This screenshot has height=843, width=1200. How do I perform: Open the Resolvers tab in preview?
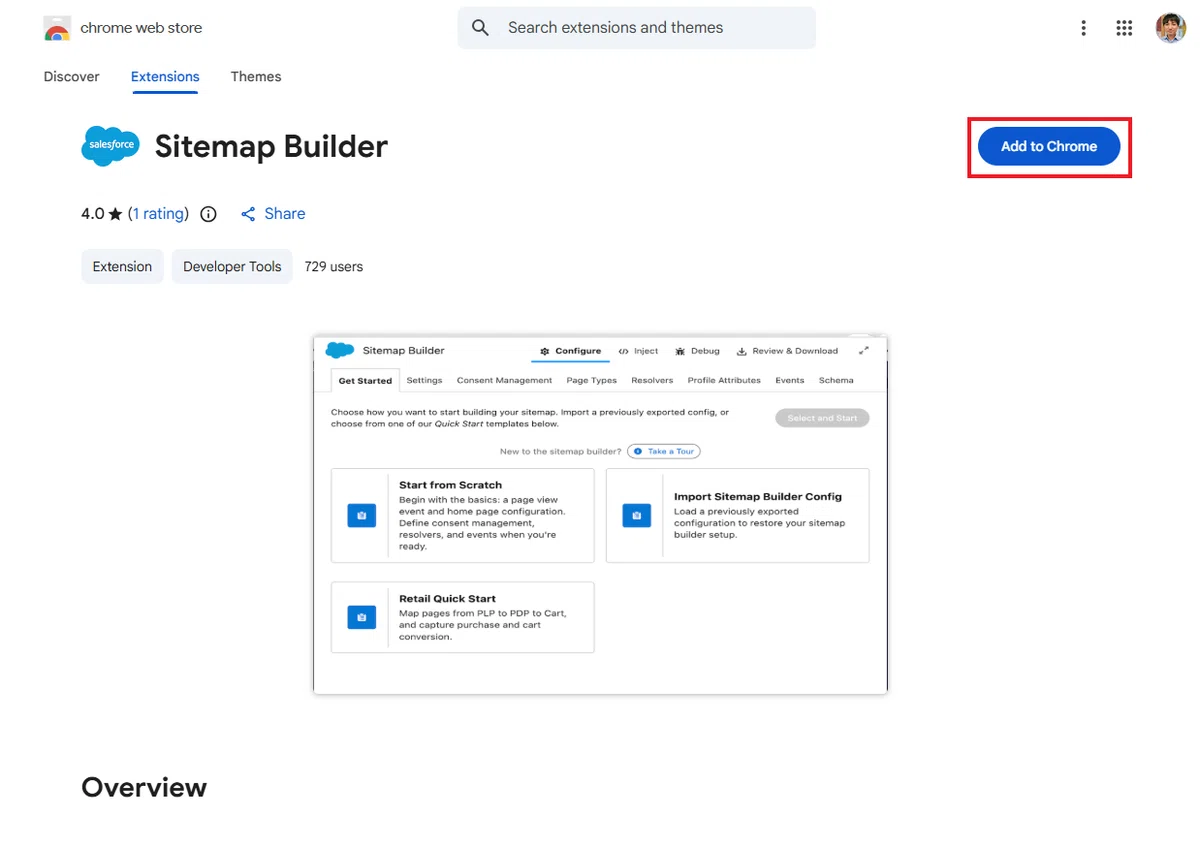pos(652,381)
